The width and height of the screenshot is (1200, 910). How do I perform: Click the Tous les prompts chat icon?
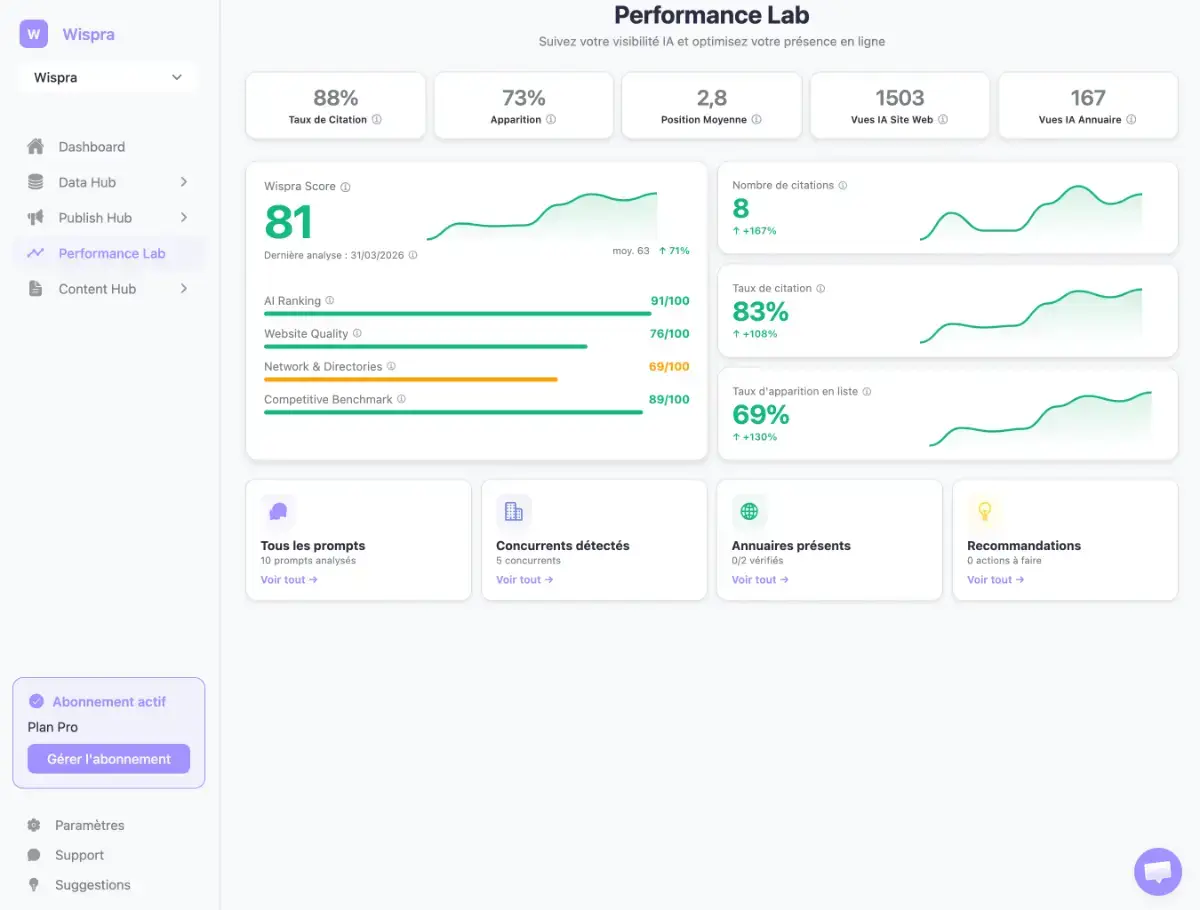[278, 512]
